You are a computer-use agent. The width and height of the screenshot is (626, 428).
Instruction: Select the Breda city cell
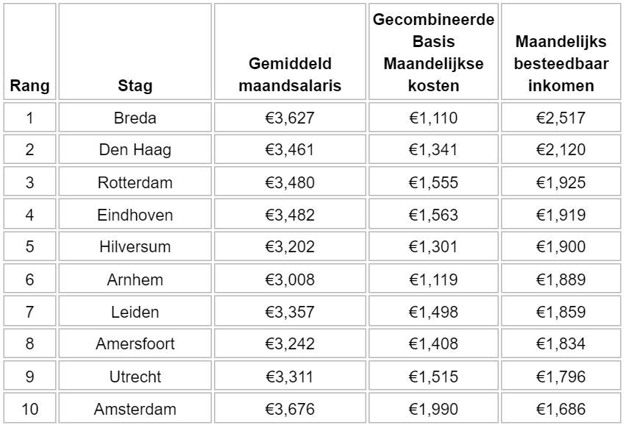(x=135, y=118)
